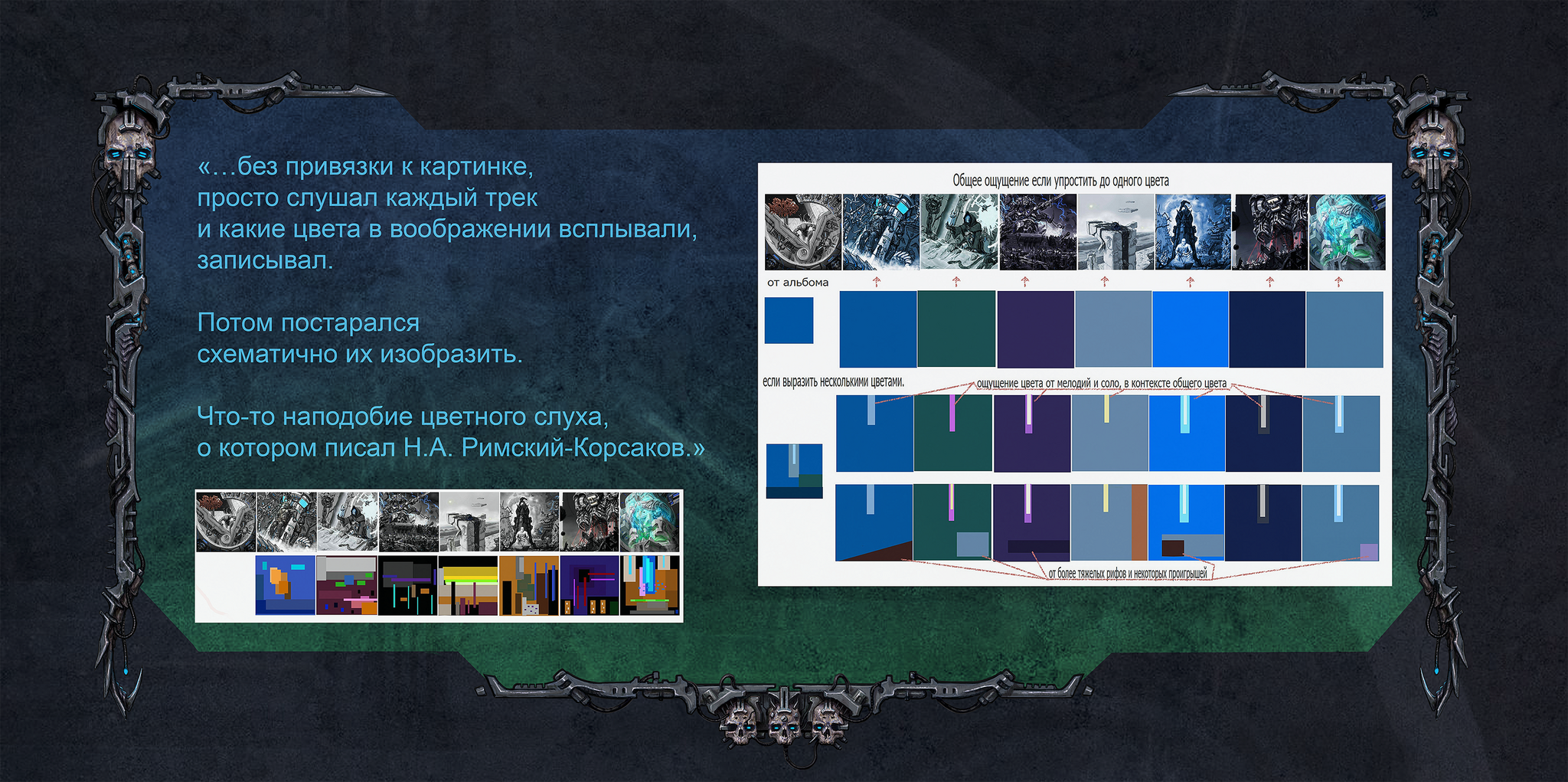
Task: Choose the middle-row navy swatch with gray stripe
Action: [x=1264, y=434]
